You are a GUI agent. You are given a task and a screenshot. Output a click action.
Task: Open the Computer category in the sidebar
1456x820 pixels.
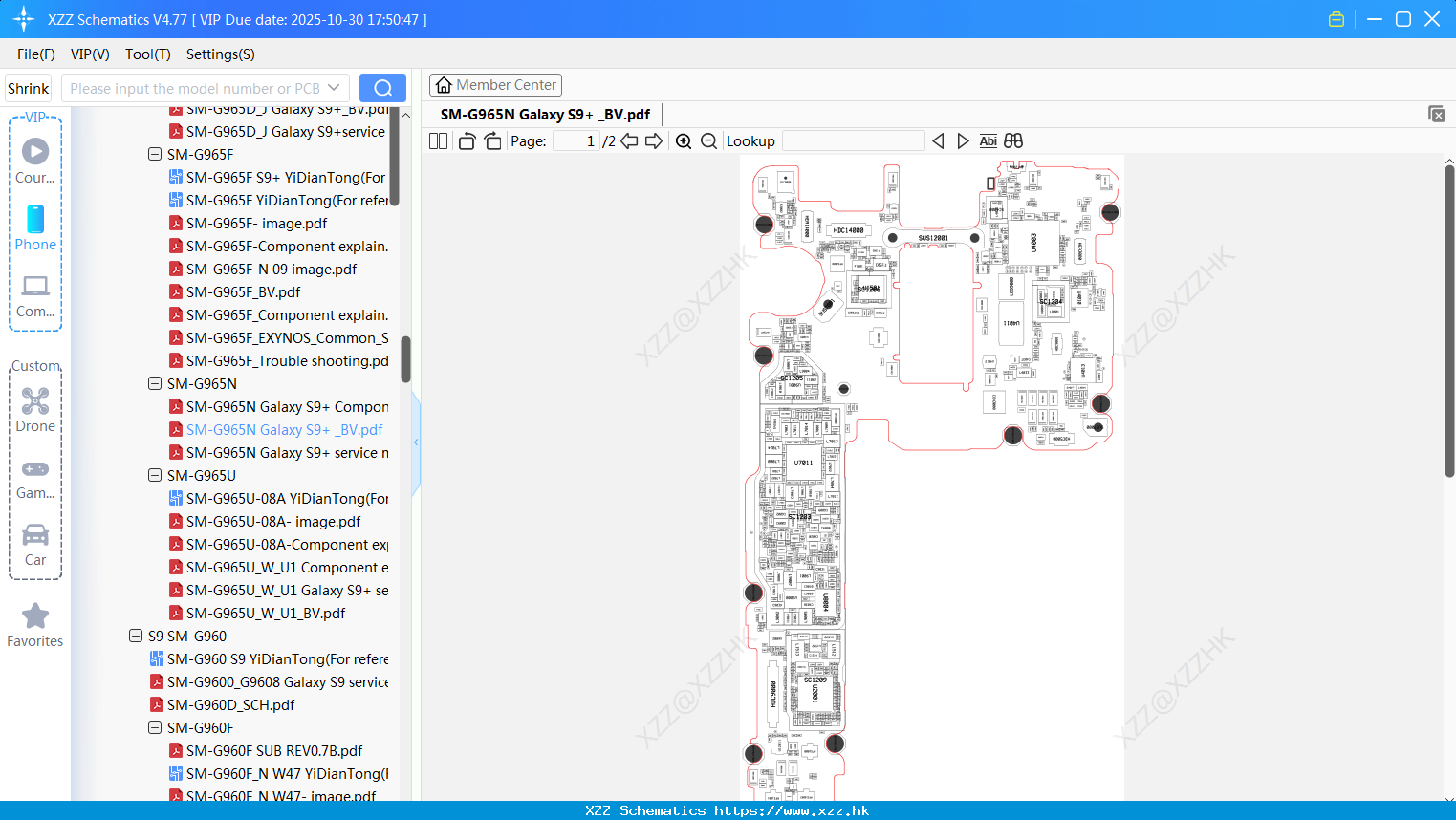coord(35,295)
